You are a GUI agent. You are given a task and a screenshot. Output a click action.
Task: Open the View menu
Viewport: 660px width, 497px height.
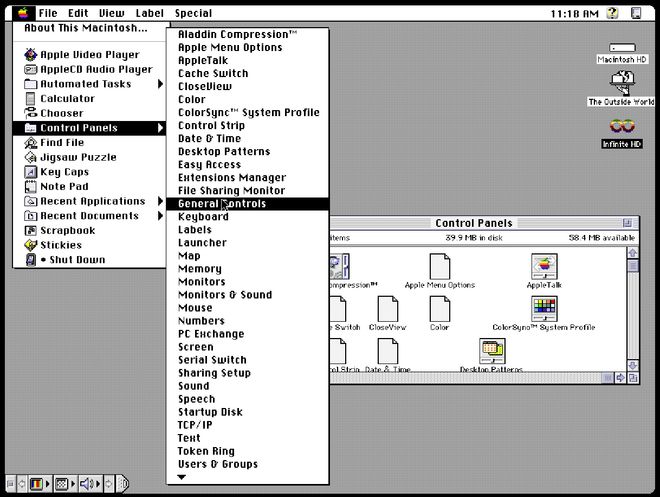(112, 13)
